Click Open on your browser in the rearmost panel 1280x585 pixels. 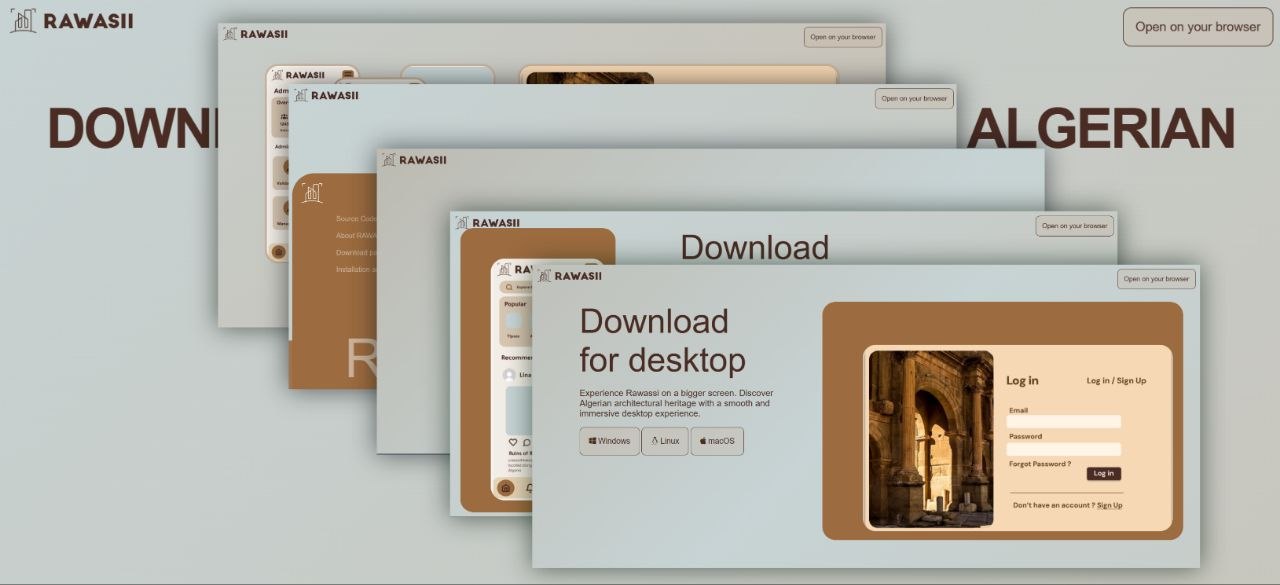(843, 37)
